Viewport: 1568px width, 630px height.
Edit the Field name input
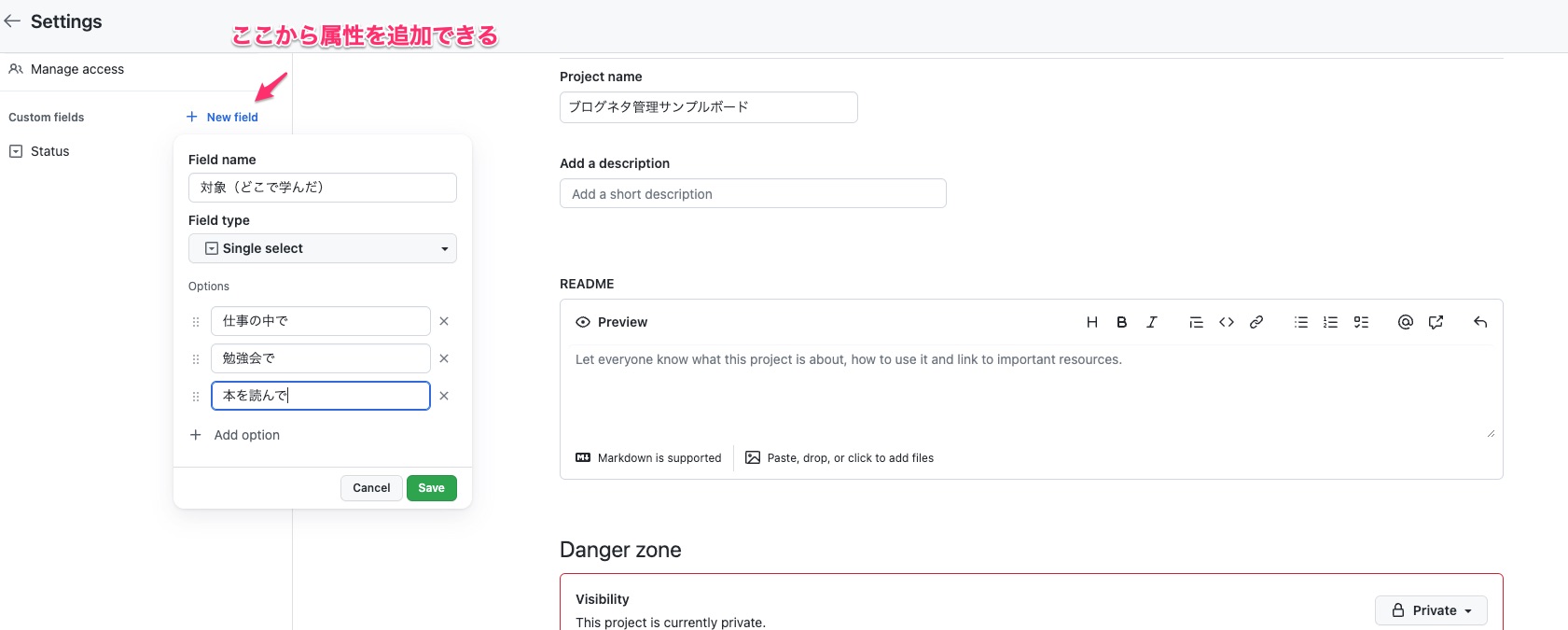pyautogui.click(x=323, y=188)
